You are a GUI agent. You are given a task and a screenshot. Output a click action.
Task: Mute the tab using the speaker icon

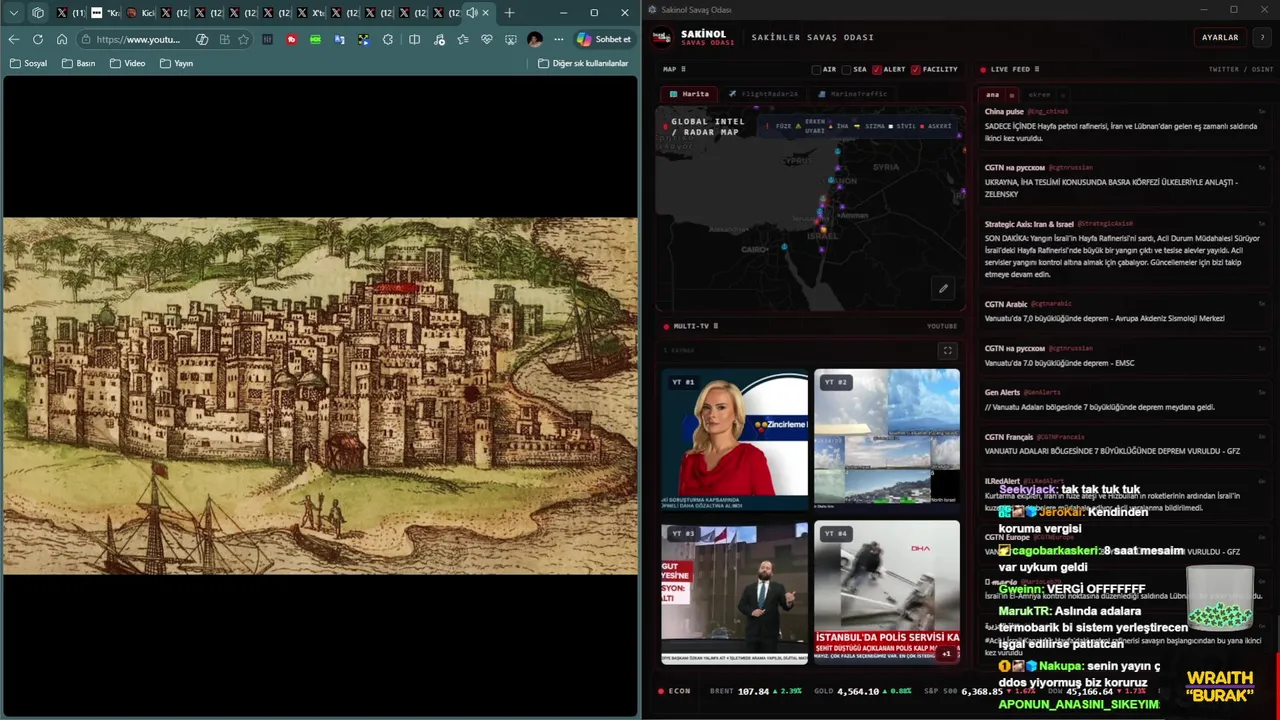(472, 13)
